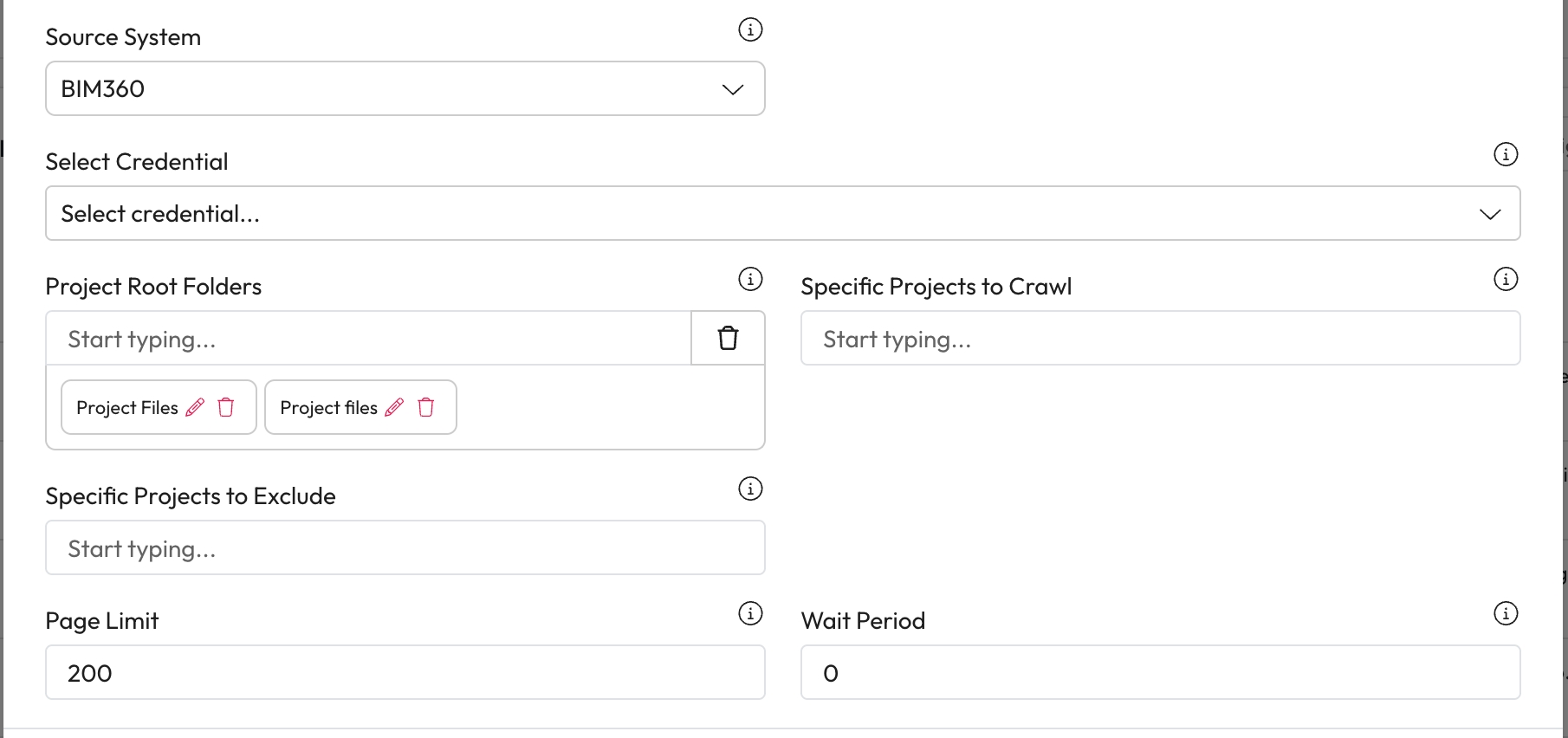This screenshot has width=1568, height=738.
Task: Click the Source System dropdown chevron
Action: tap(733, 89)
